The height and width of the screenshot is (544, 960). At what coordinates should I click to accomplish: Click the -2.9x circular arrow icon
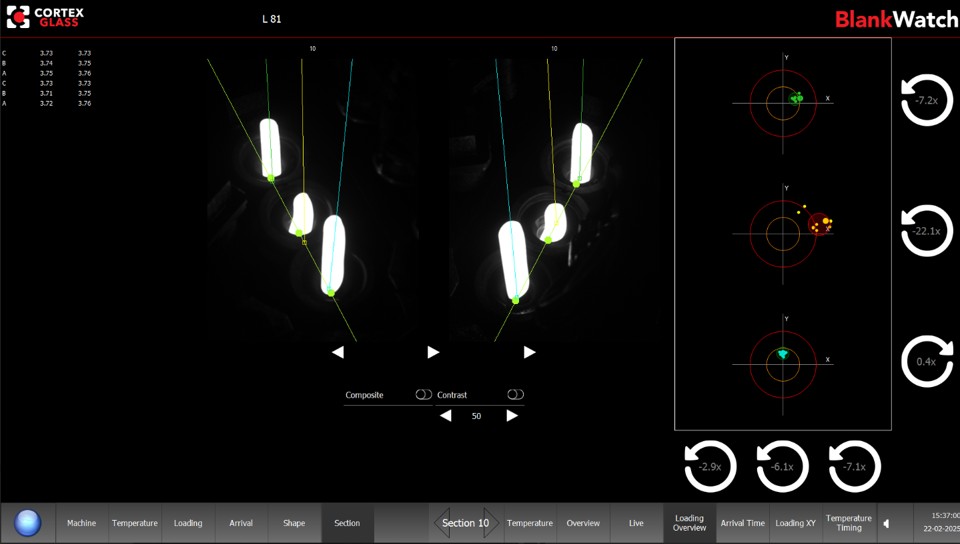[710, 466]
